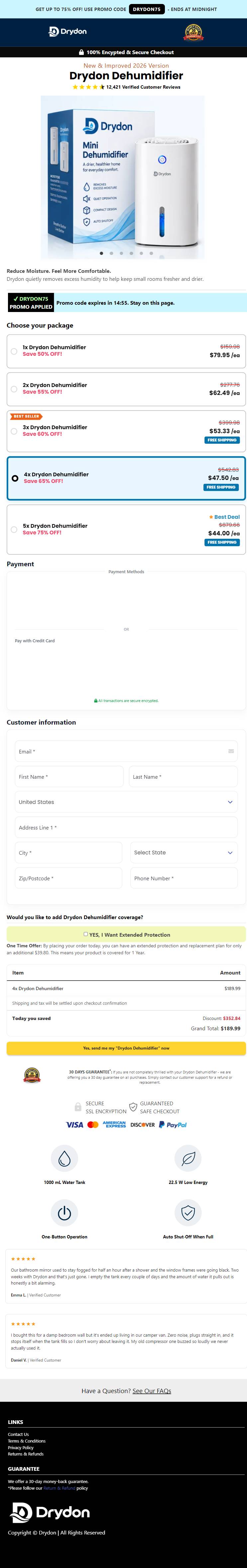Click the power one-button operation icon
Viewport: 247px width, 1568px height.
click(x=64, y=1213)
